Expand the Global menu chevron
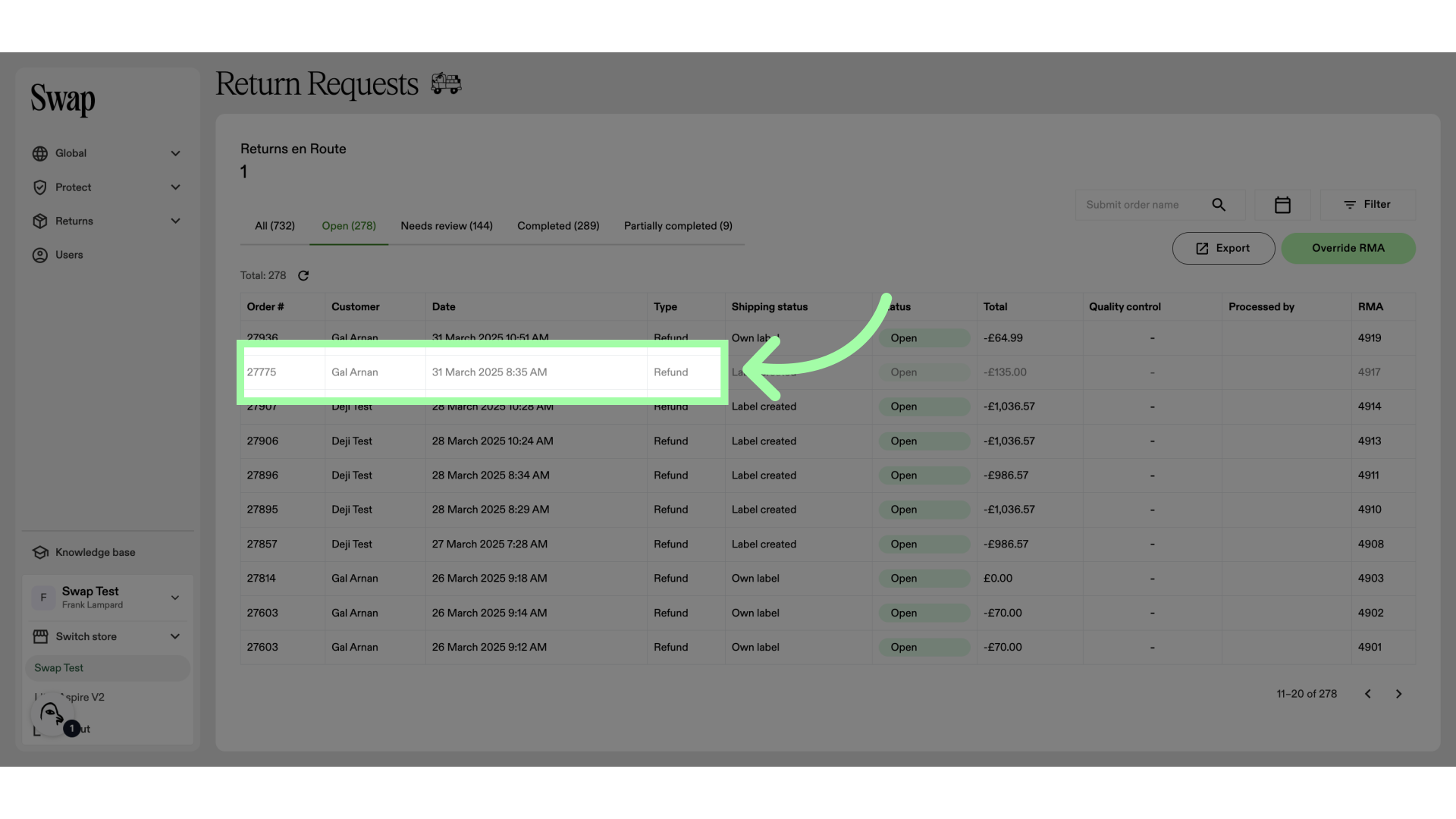 175,154
